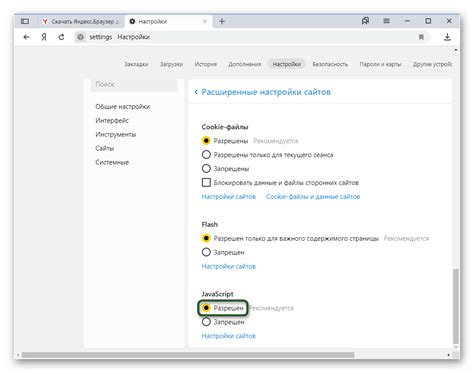Open the История section
This screenshot has height=373, width=474.
206,64
